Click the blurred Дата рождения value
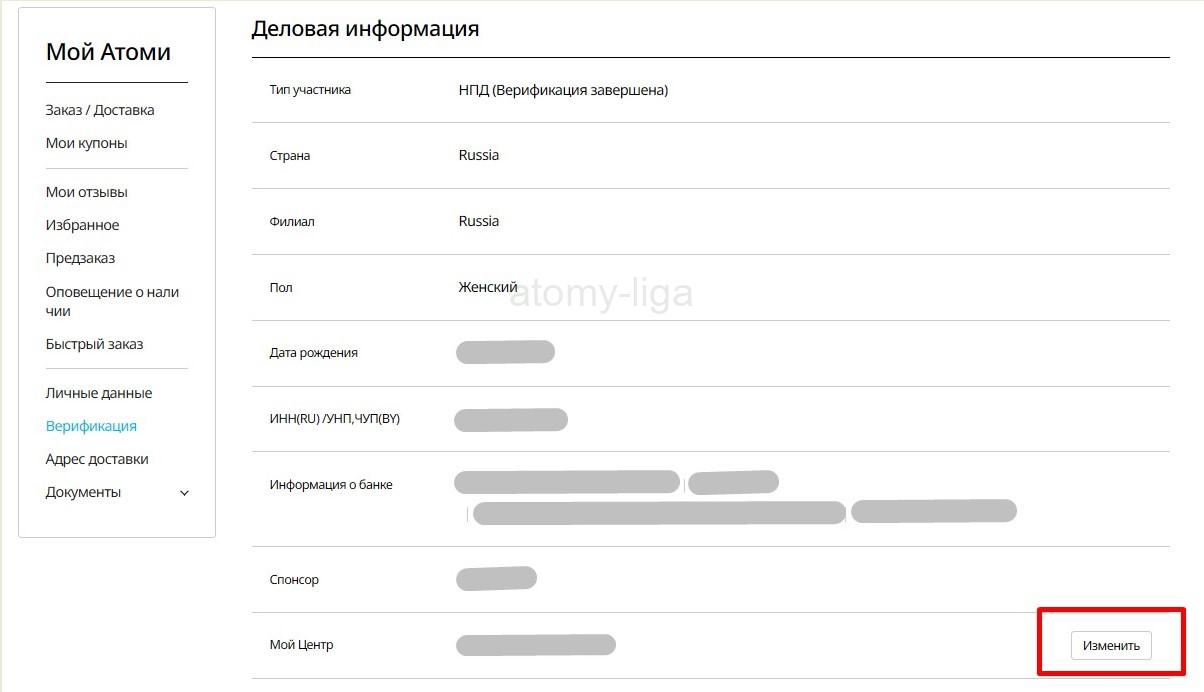This screenshot has width=1204, height=692. 505,352
